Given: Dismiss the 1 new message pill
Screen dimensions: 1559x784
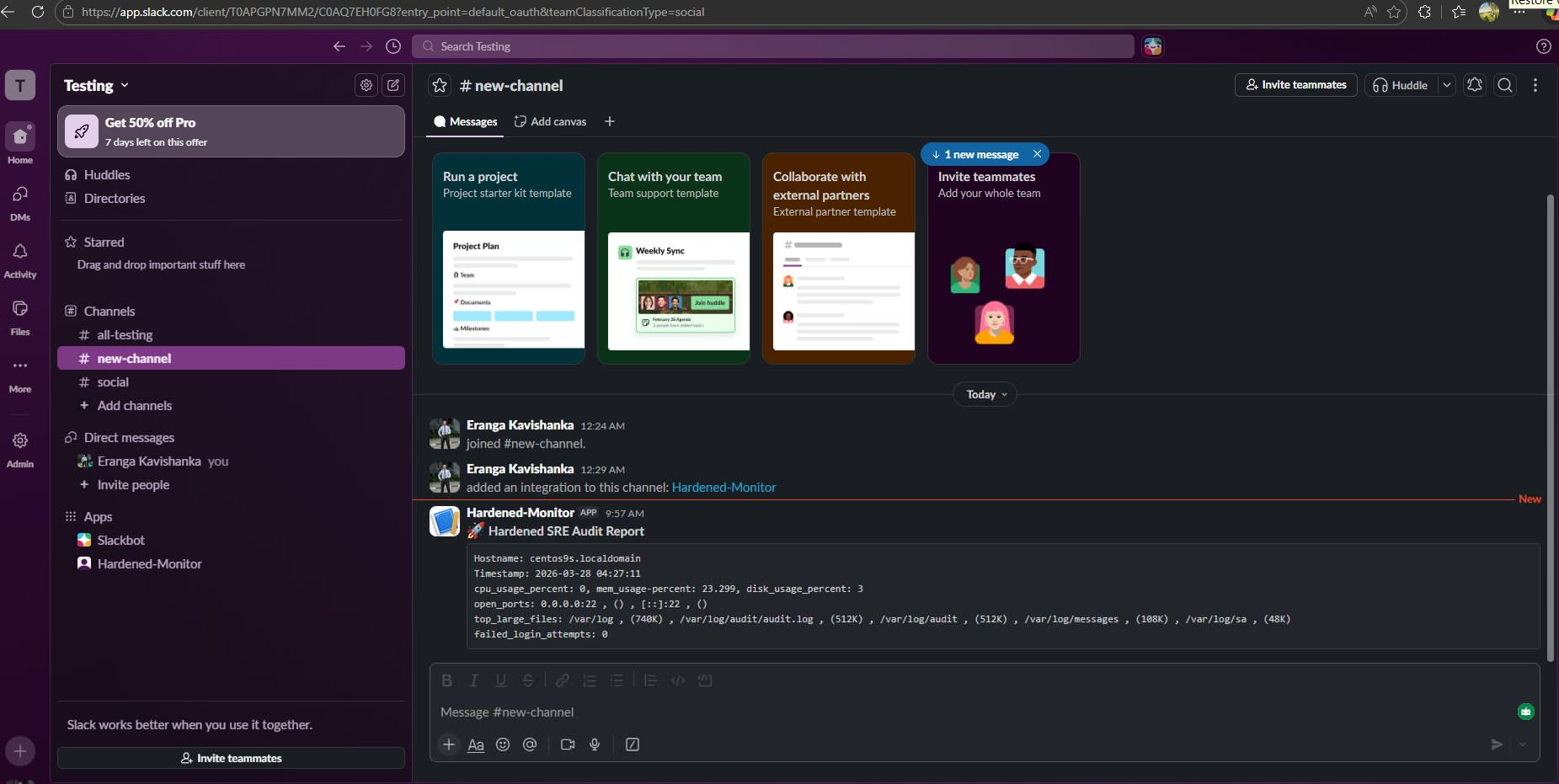Looking at the screenshot, I should tap(1037, 154).
